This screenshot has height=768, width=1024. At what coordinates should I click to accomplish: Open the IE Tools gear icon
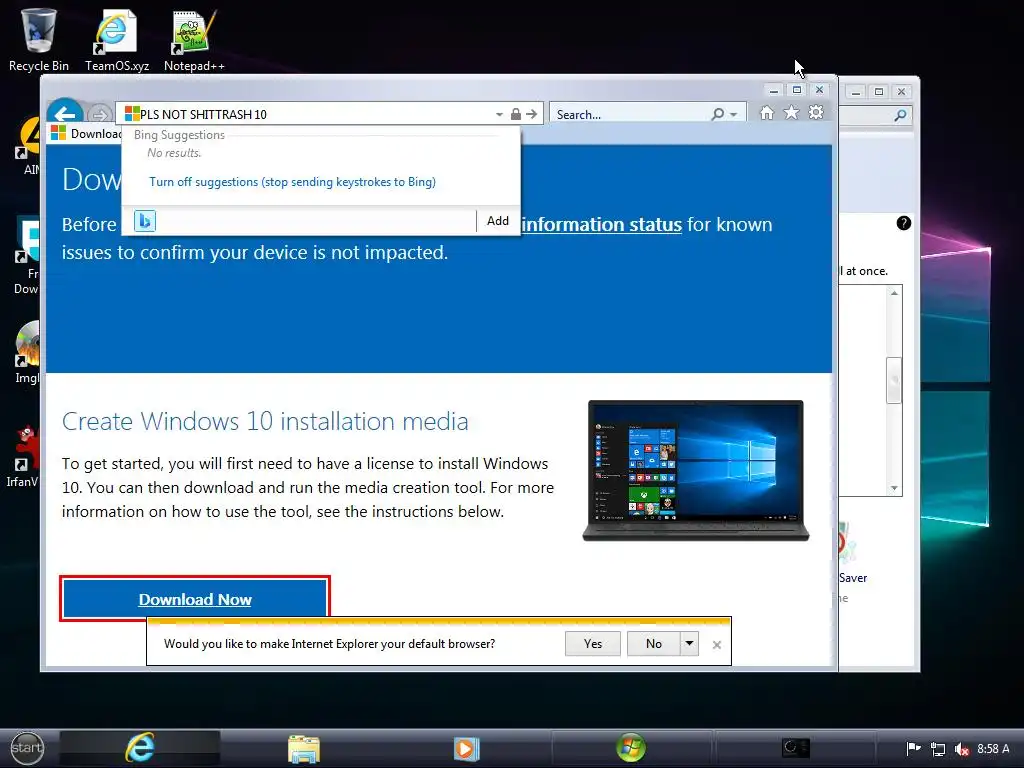click(x=816, y=113)
